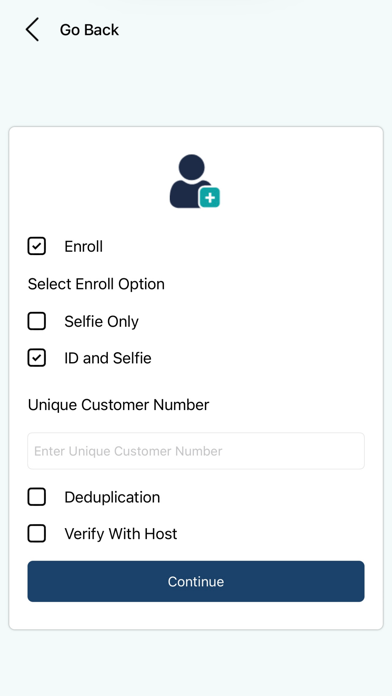This screenshot has height=696, width=392.
Task: Focus the Enter Unique Customer Number field
Action: (196, 451)
